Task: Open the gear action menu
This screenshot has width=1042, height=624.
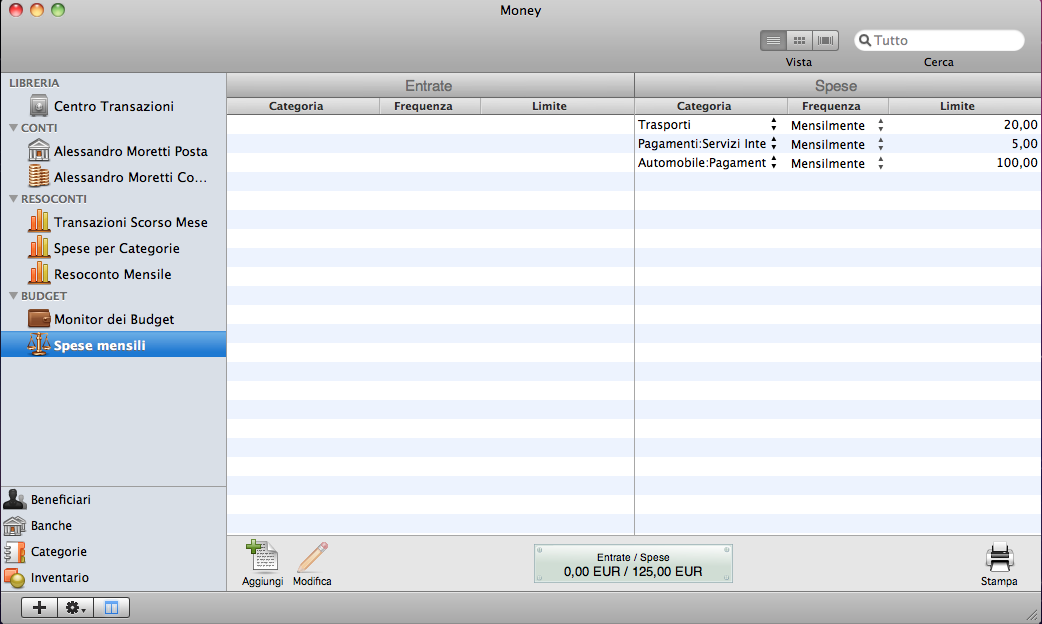Action: click(x=75, y=607)
